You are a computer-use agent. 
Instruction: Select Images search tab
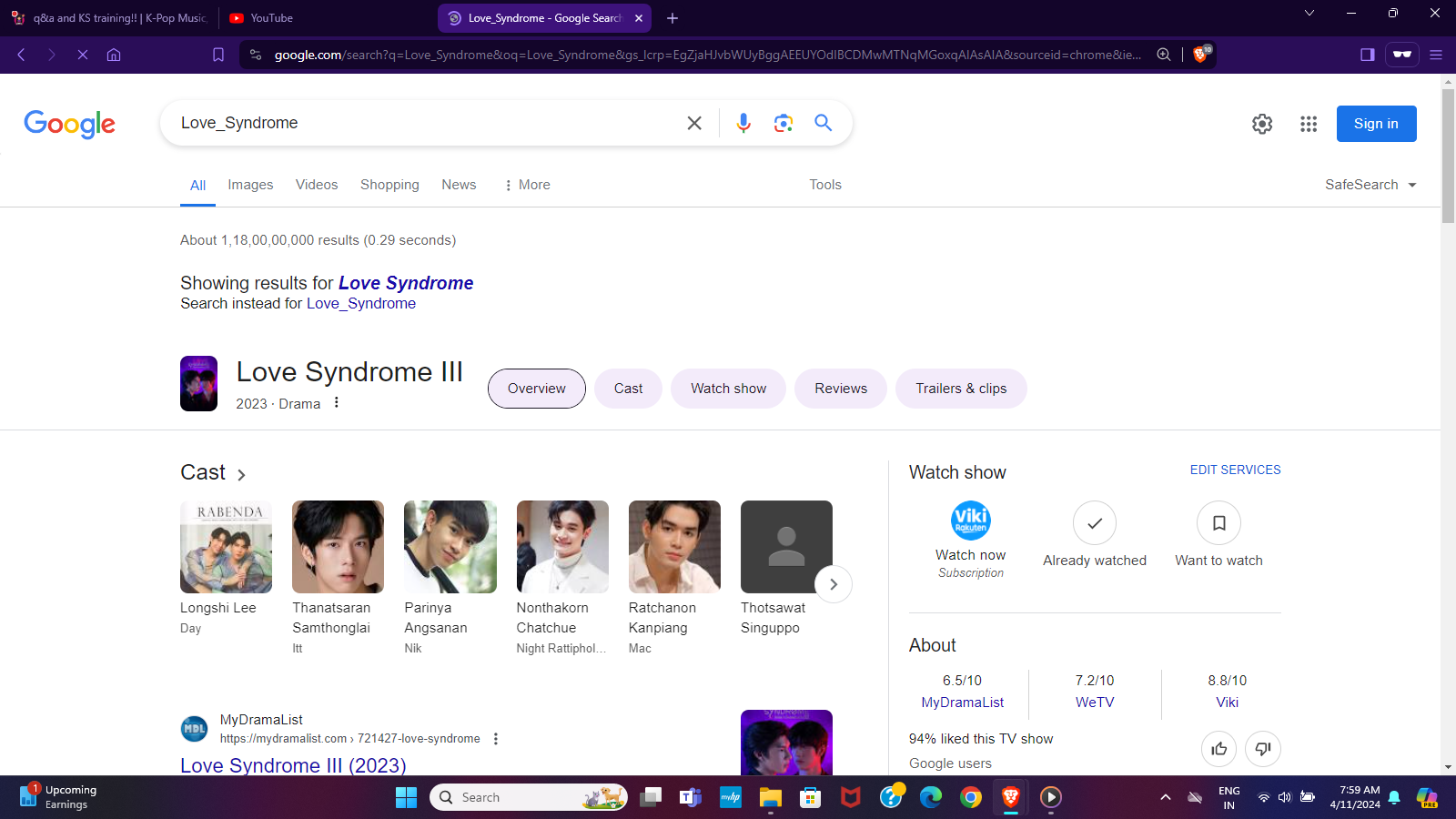(250, 185)
